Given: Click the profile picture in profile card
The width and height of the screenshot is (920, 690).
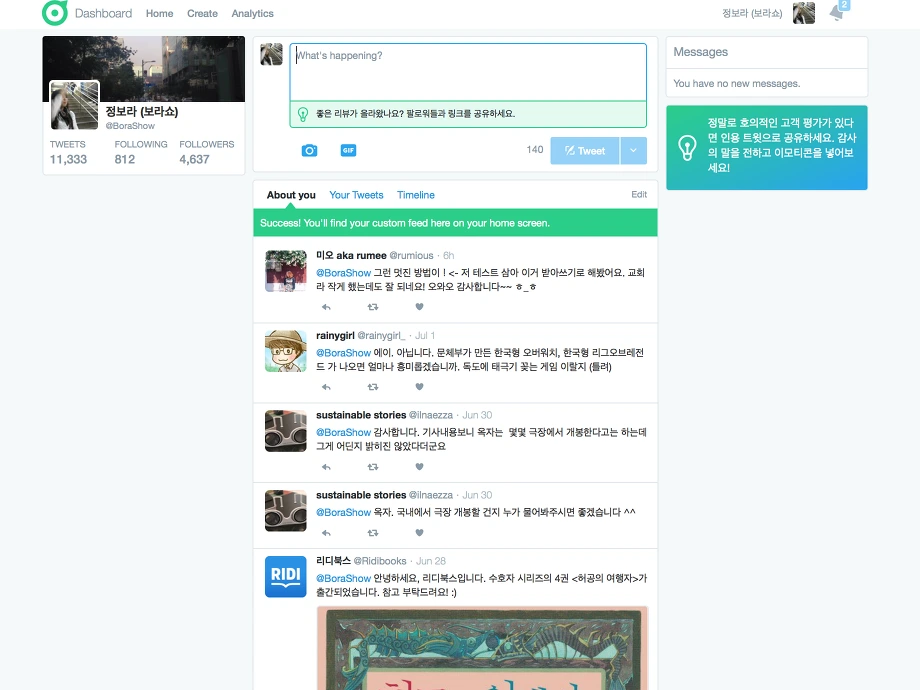Looking at the screenshot, I should [75, 106].
